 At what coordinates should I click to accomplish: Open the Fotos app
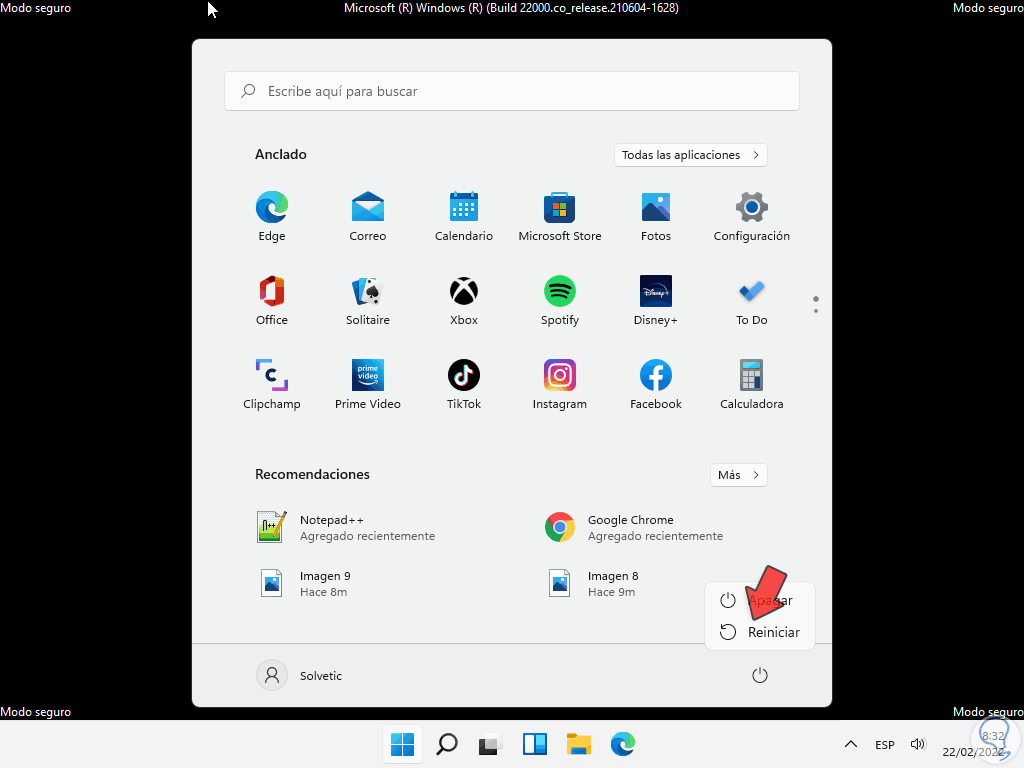pos(656,216)
